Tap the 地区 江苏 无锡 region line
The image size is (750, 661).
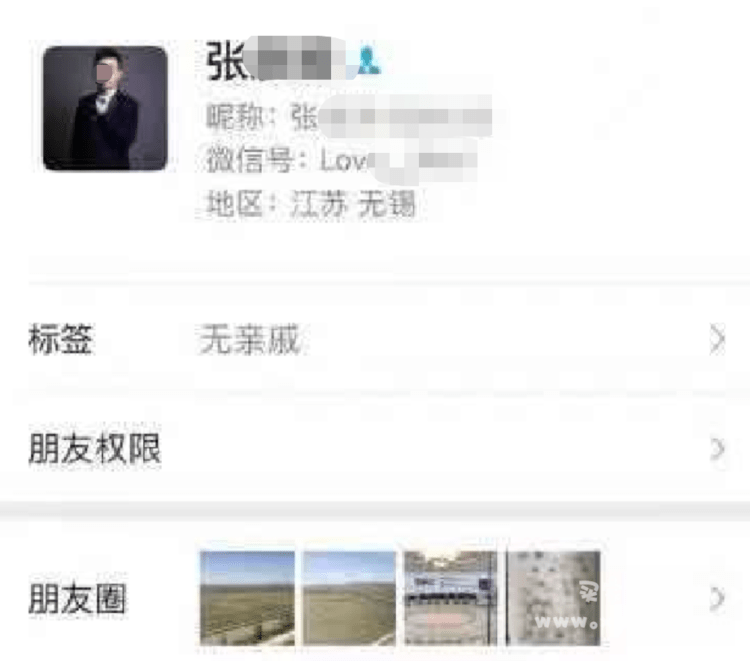click(x=310, y=203)
